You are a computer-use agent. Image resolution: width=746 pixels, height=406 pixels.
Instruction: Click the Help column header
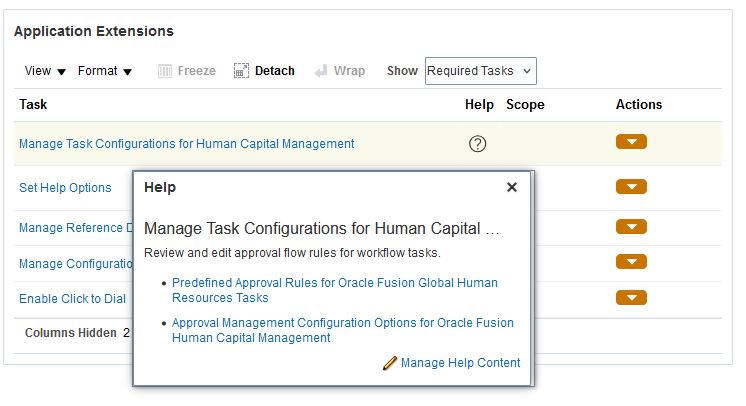[479, 104]
